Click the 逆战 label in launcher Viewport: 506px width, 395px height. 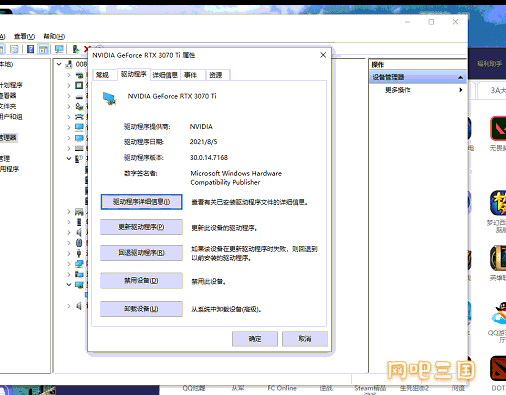(326, 388)
